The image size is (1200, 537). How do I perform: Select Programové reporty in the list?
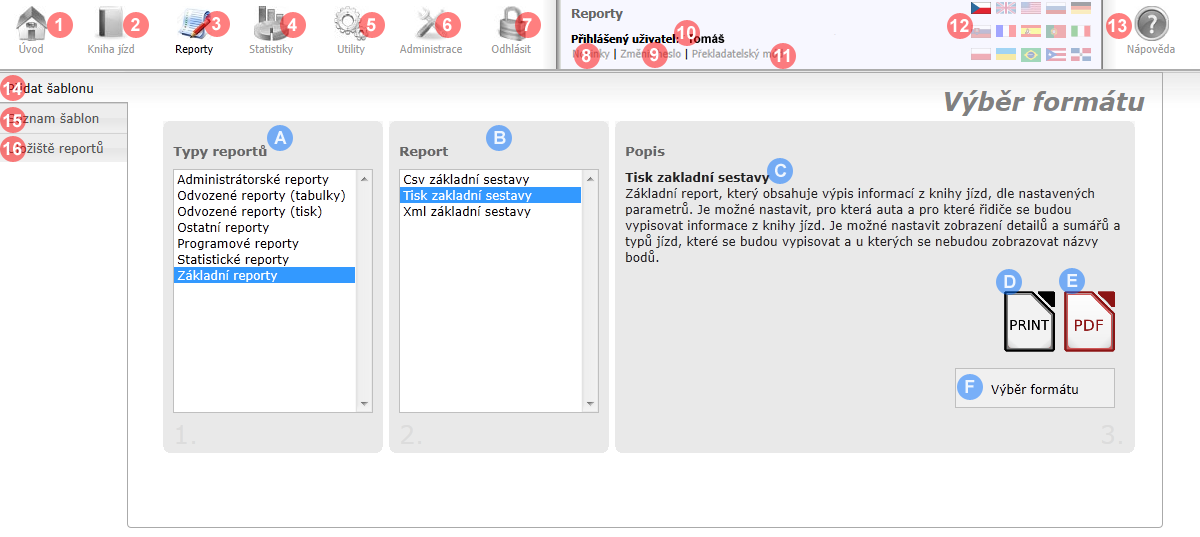point(264,243)
